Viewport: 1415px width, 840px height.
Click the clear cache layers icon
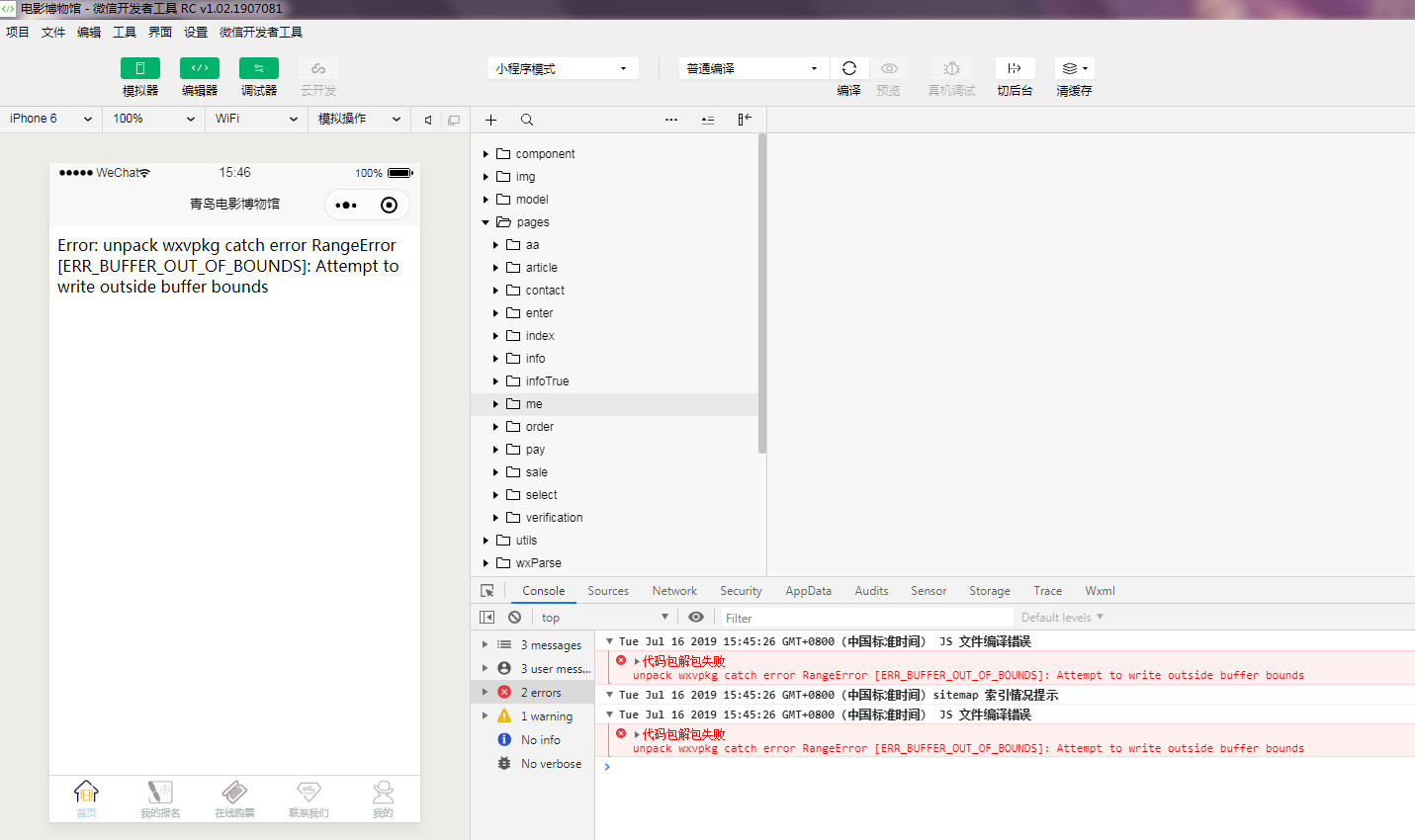(1073, 68)
